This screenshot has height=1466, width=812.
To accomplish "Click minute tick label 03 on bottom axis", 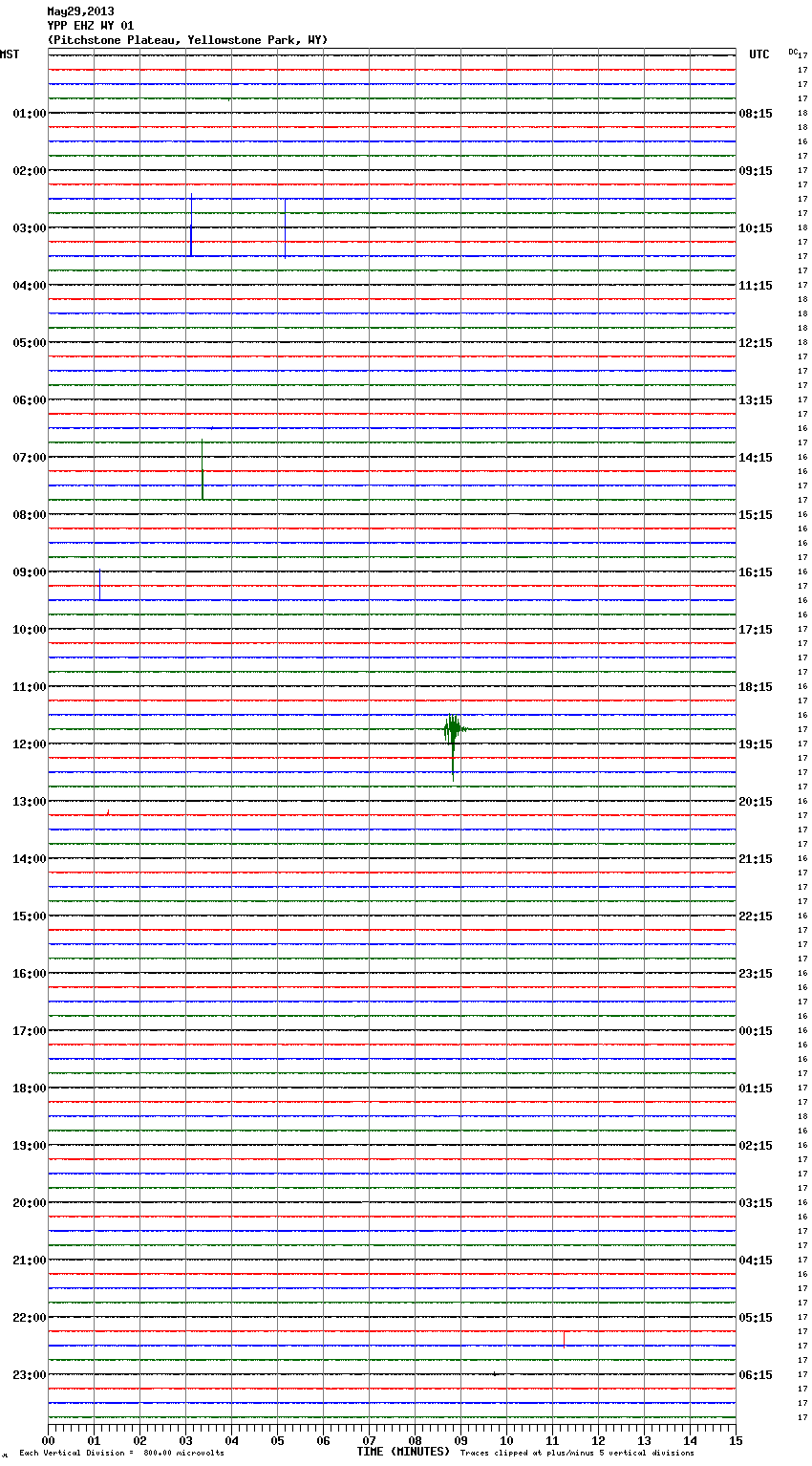I will (x=185, y=1440).
